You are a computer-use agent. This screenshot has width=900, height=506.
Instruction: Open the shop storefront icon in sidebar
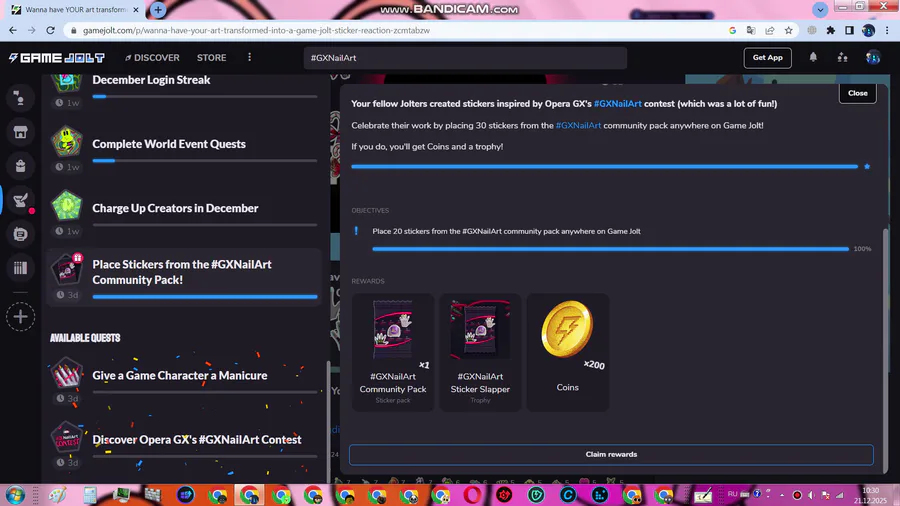[20, 133]
